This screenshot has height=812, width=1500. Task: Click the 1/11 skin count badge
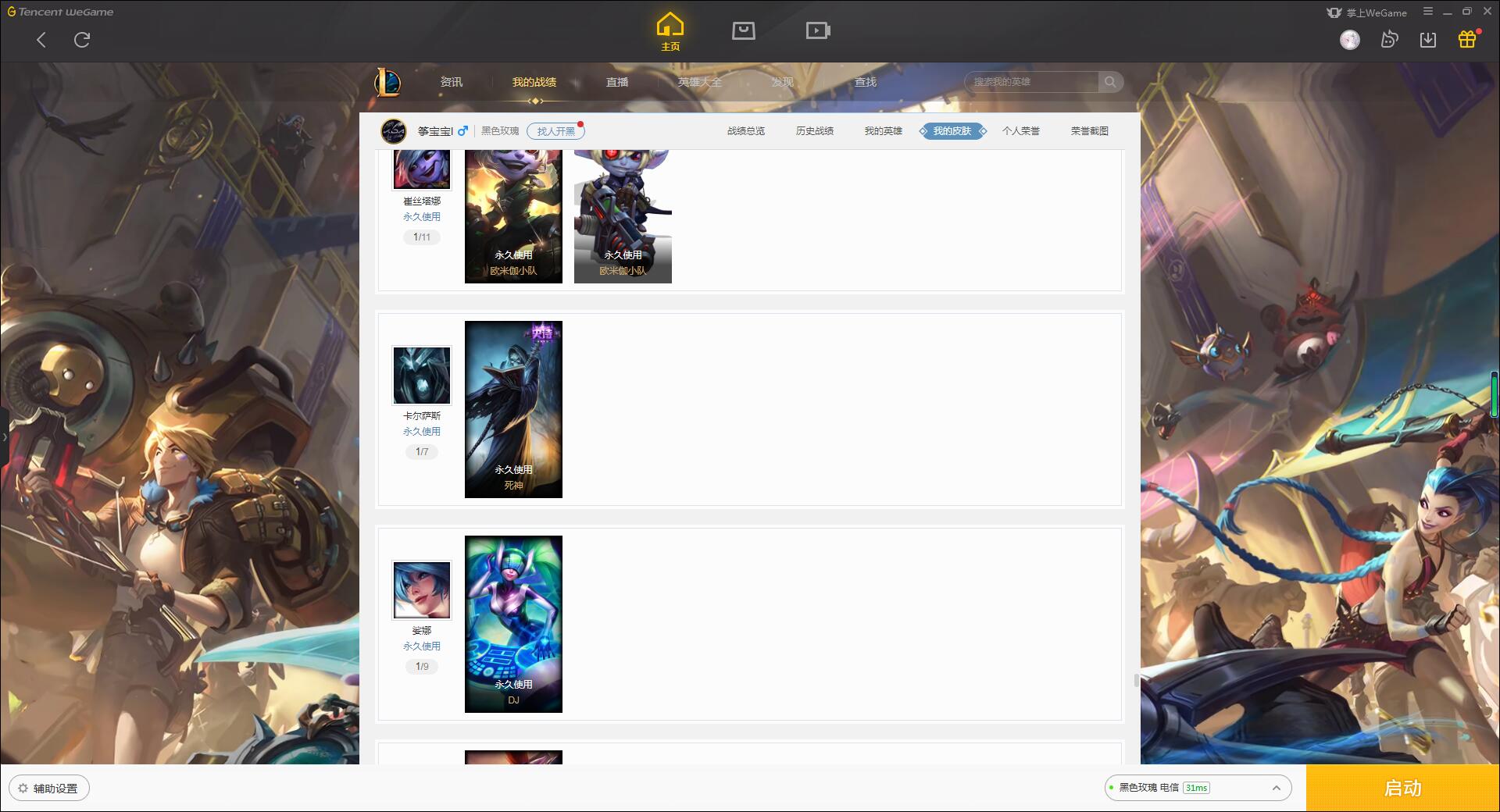[x=422, y=237]
